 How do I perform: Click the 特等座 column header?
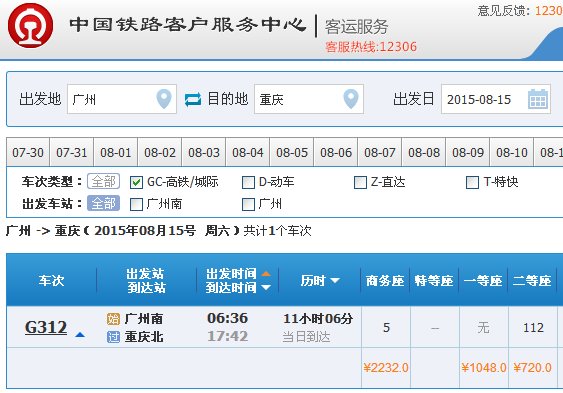pyautogui.click(x=434, y=280)
